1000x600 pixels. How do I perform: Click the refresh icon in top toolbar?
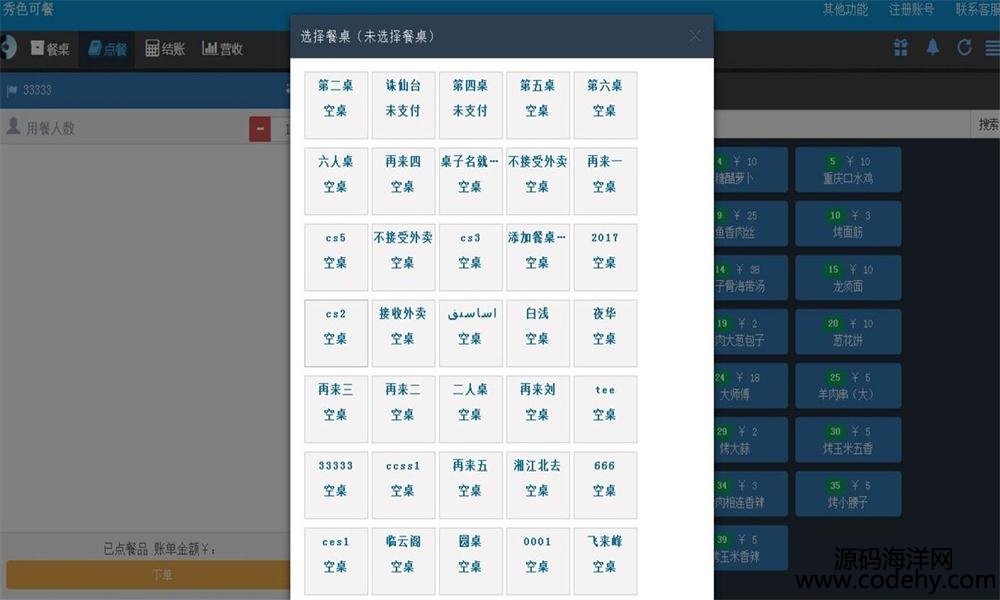pos(964,47)
